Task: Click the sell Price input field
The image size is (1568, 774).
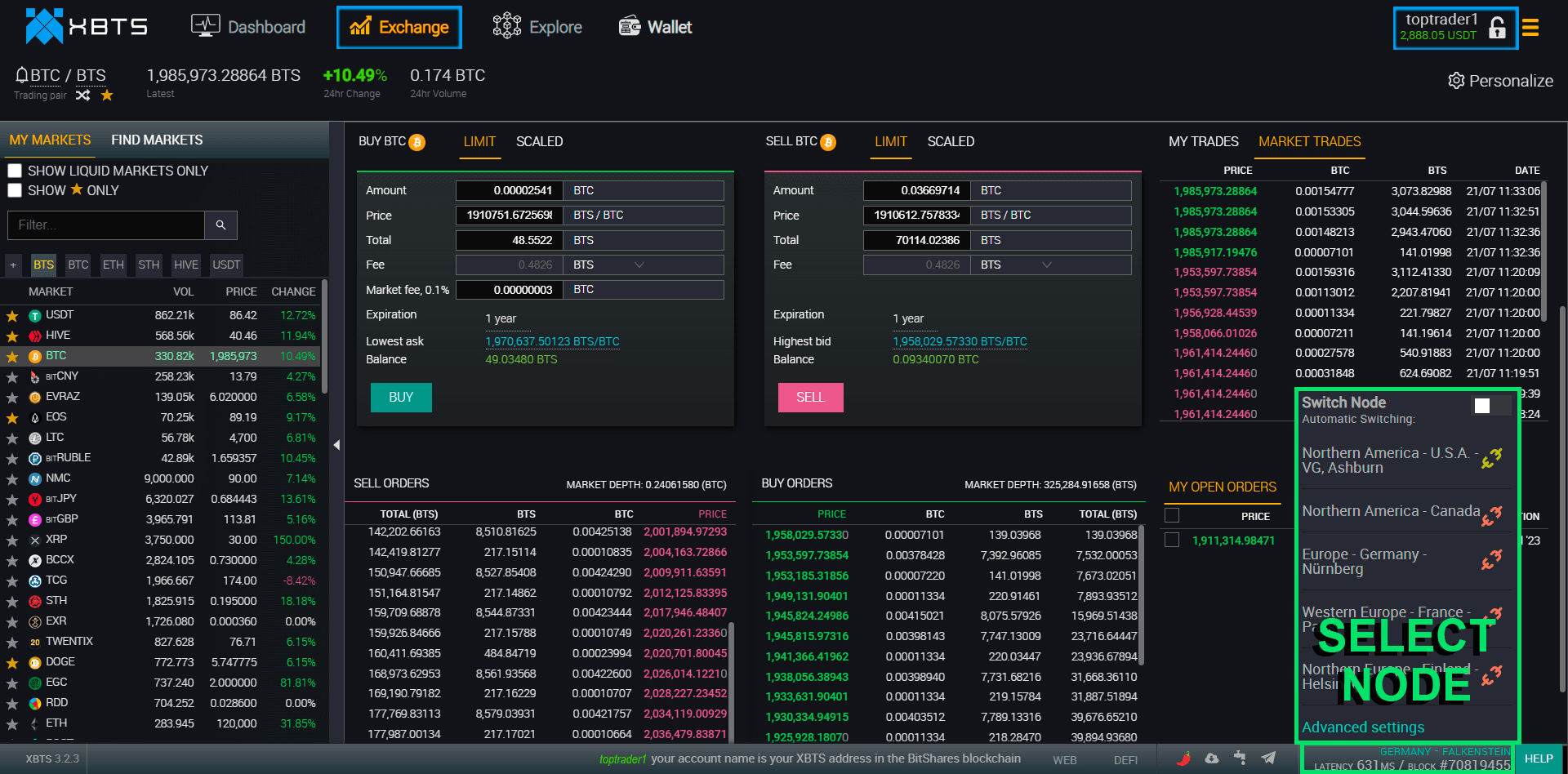Action: [x=916, y=216]
